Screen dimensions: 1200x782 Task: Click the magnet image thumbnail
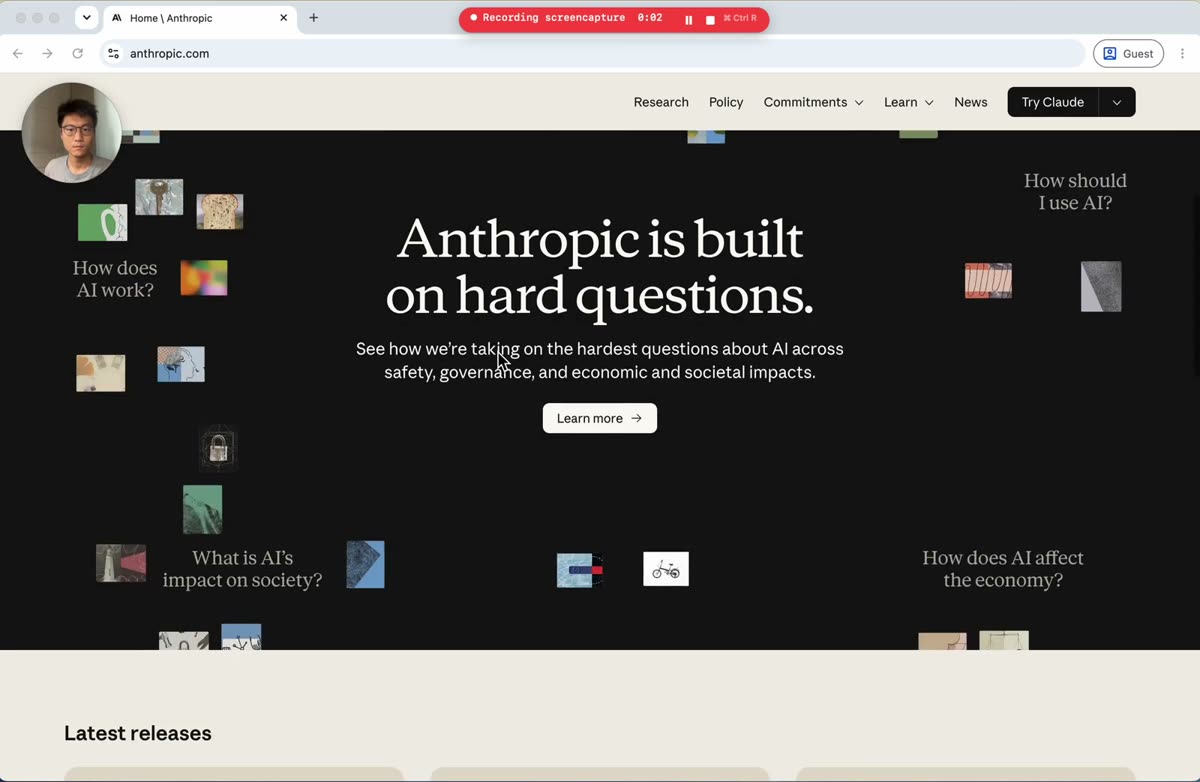[580, 570]
